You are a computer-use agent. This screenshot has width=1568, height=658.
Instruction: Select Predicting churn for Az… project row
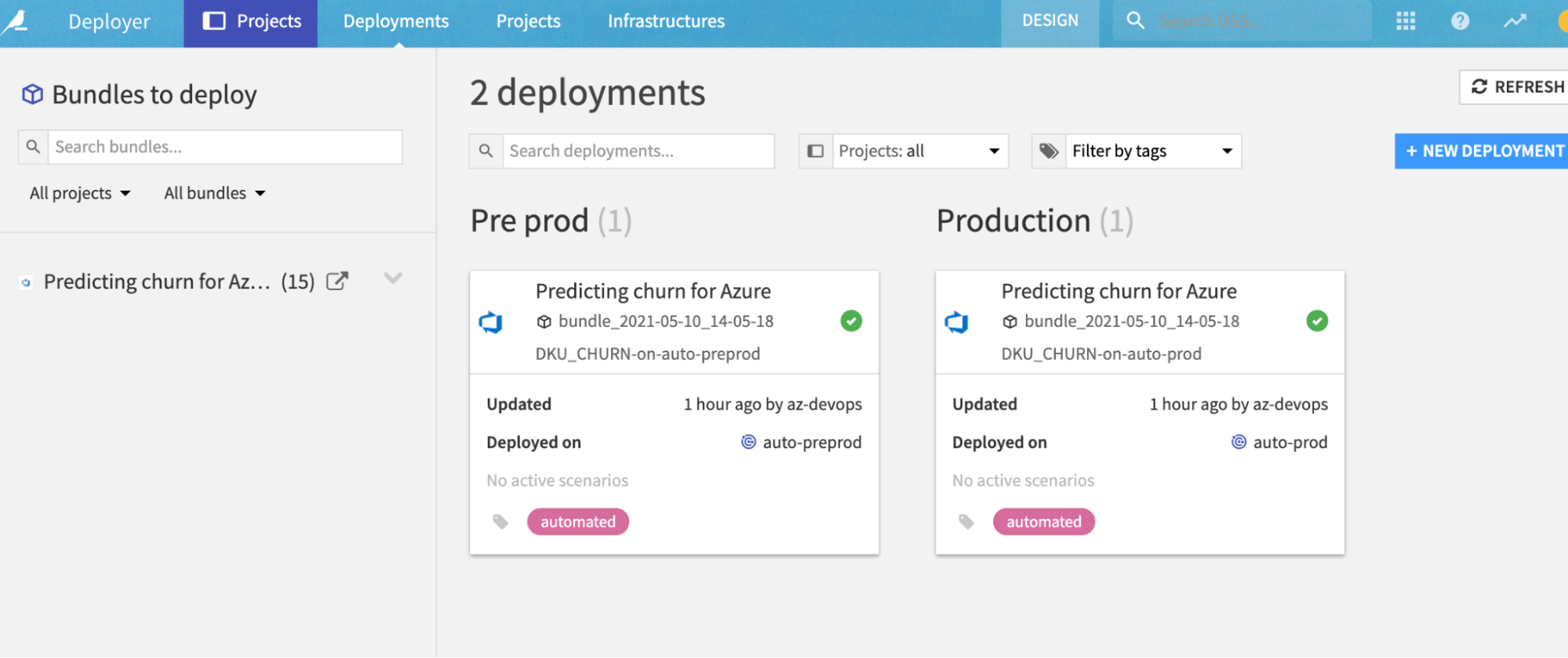tap(179, 282)
